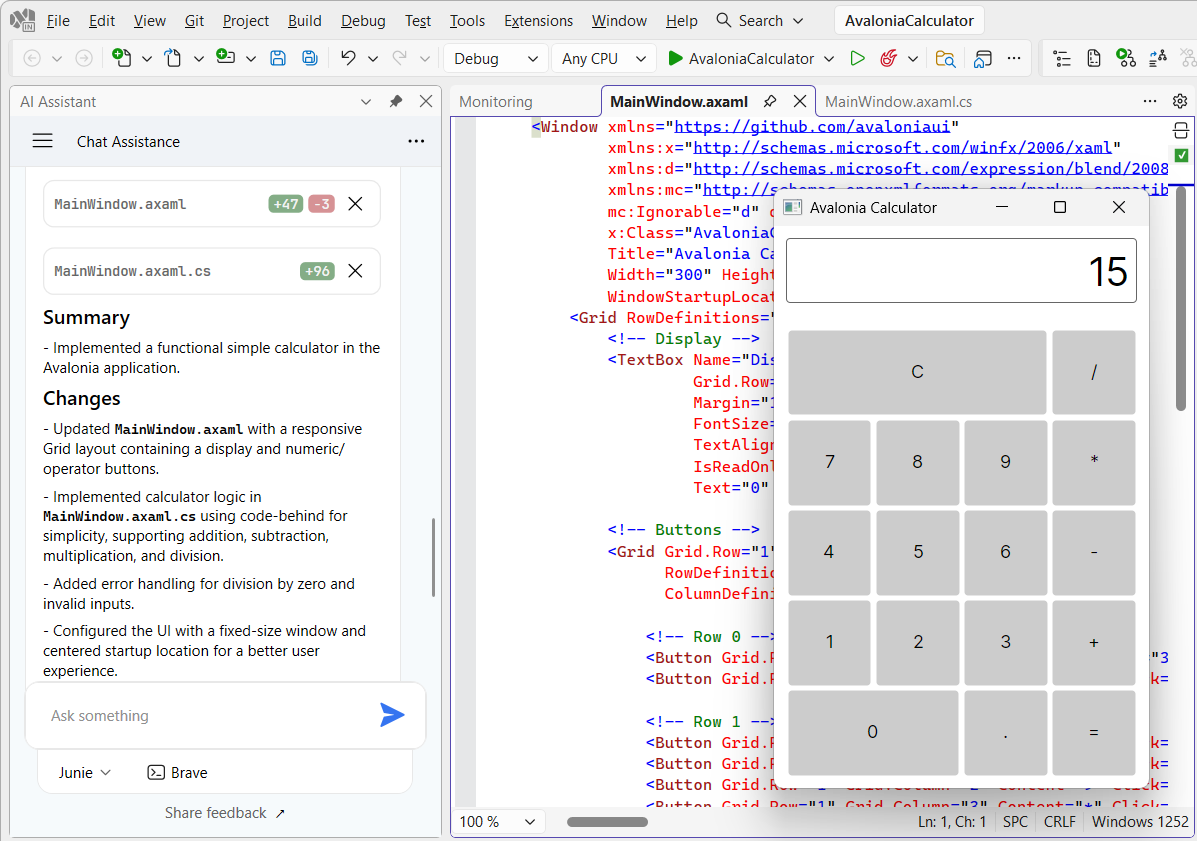The height and width of the screenshot is (841, 1197).
Task: Open the File menu
Action: click(58, 21)
